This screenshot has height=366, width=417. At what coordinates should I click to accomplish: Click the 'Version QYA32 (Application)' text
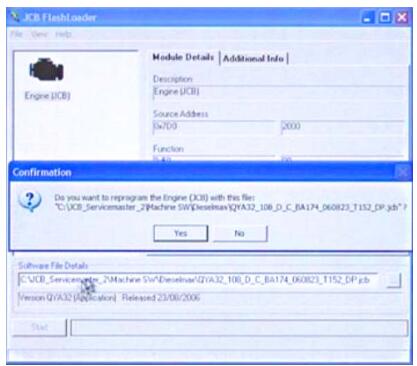point(67,297)
